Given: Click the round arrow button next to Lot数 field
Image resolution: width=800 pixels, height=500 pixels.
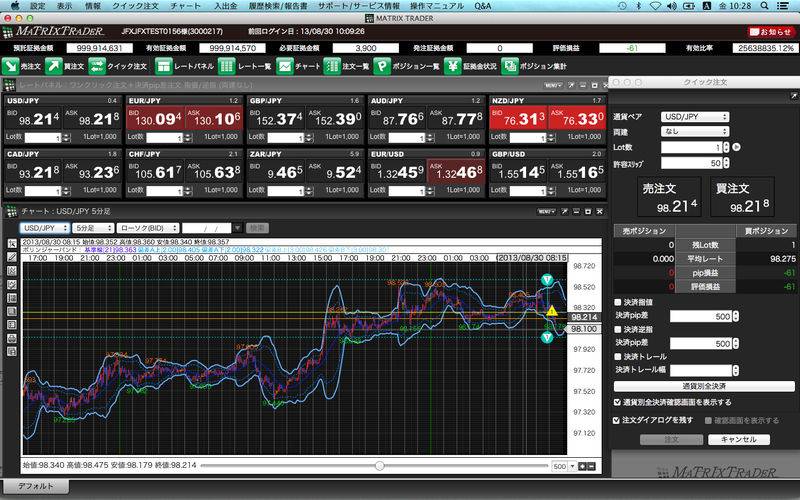Looking at the screenshot, I should tap(736, 147).
